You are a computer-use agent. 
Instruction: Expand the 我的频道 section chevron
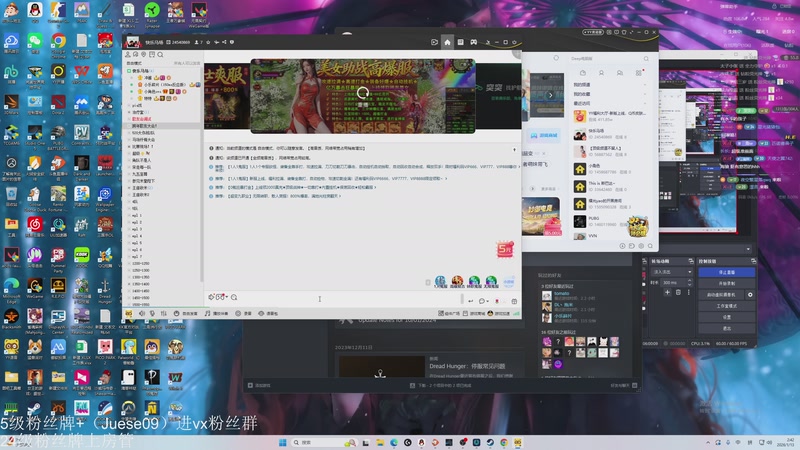(644, 85)
